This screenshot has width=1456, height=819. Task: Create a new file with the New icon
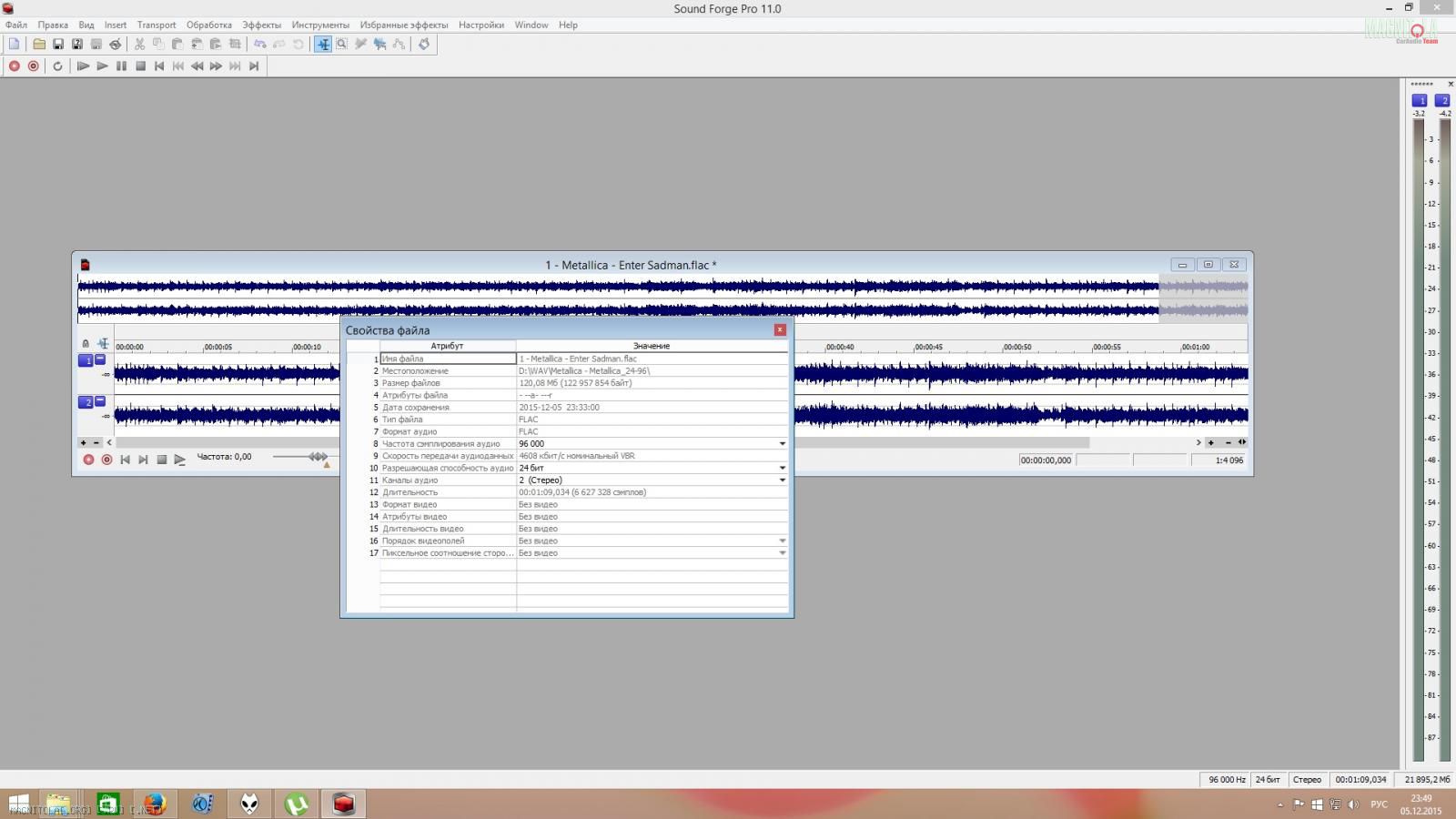coord(14,44)
